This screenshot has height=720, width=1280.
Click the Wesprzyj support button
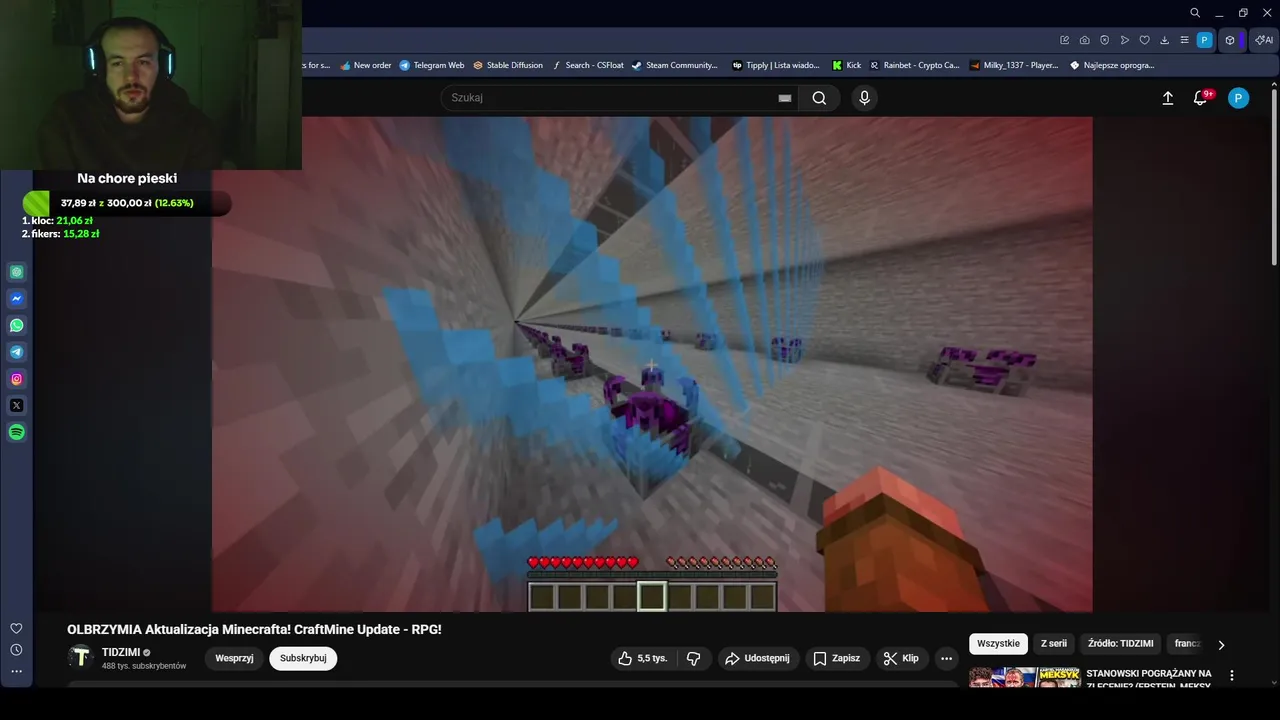[x=234, y=658]
